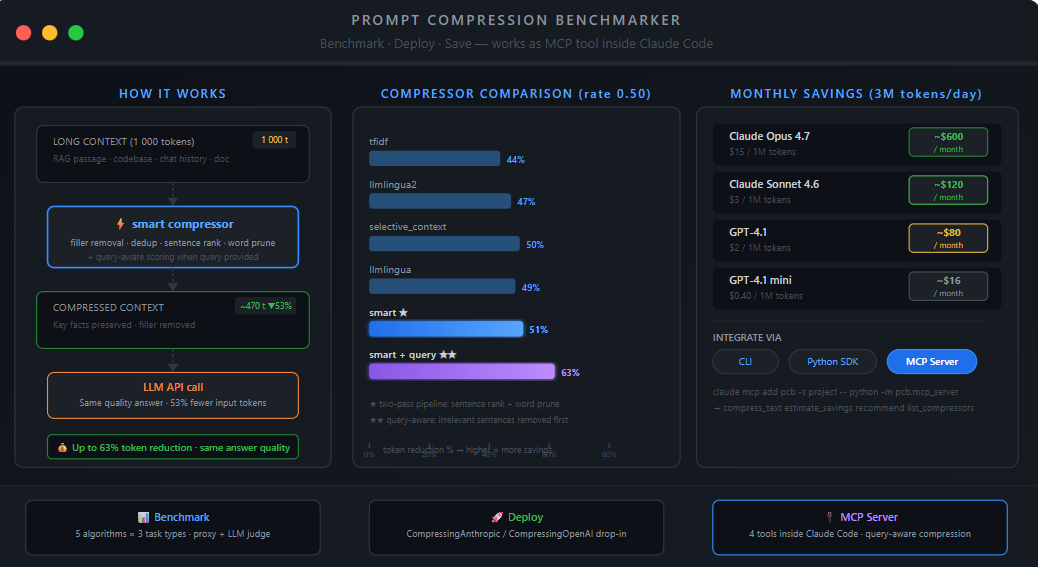The width and height of the screenshot is (1038, 567).
Task: Click the '1 000 t' token badge
Action: [x=274, y=140]
